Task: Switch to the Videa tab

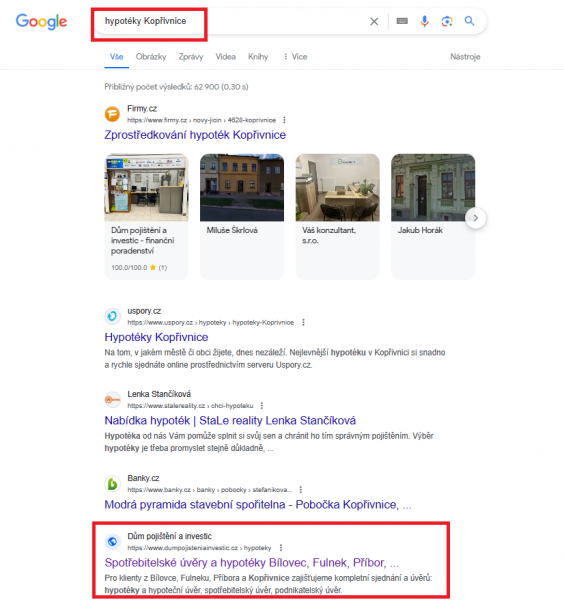Action: click(225, 57)
